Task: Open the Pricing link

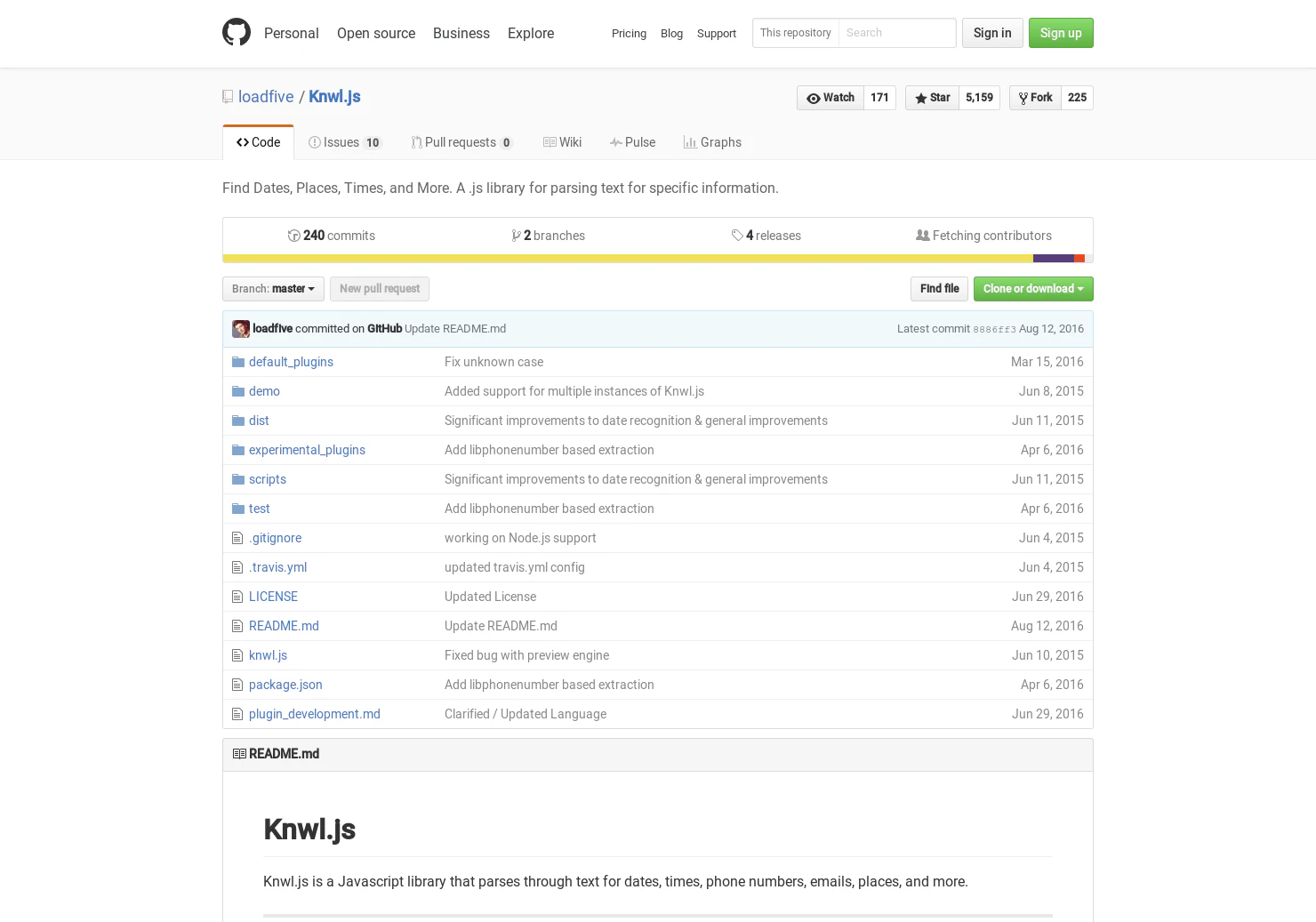Action: point(629,33)
